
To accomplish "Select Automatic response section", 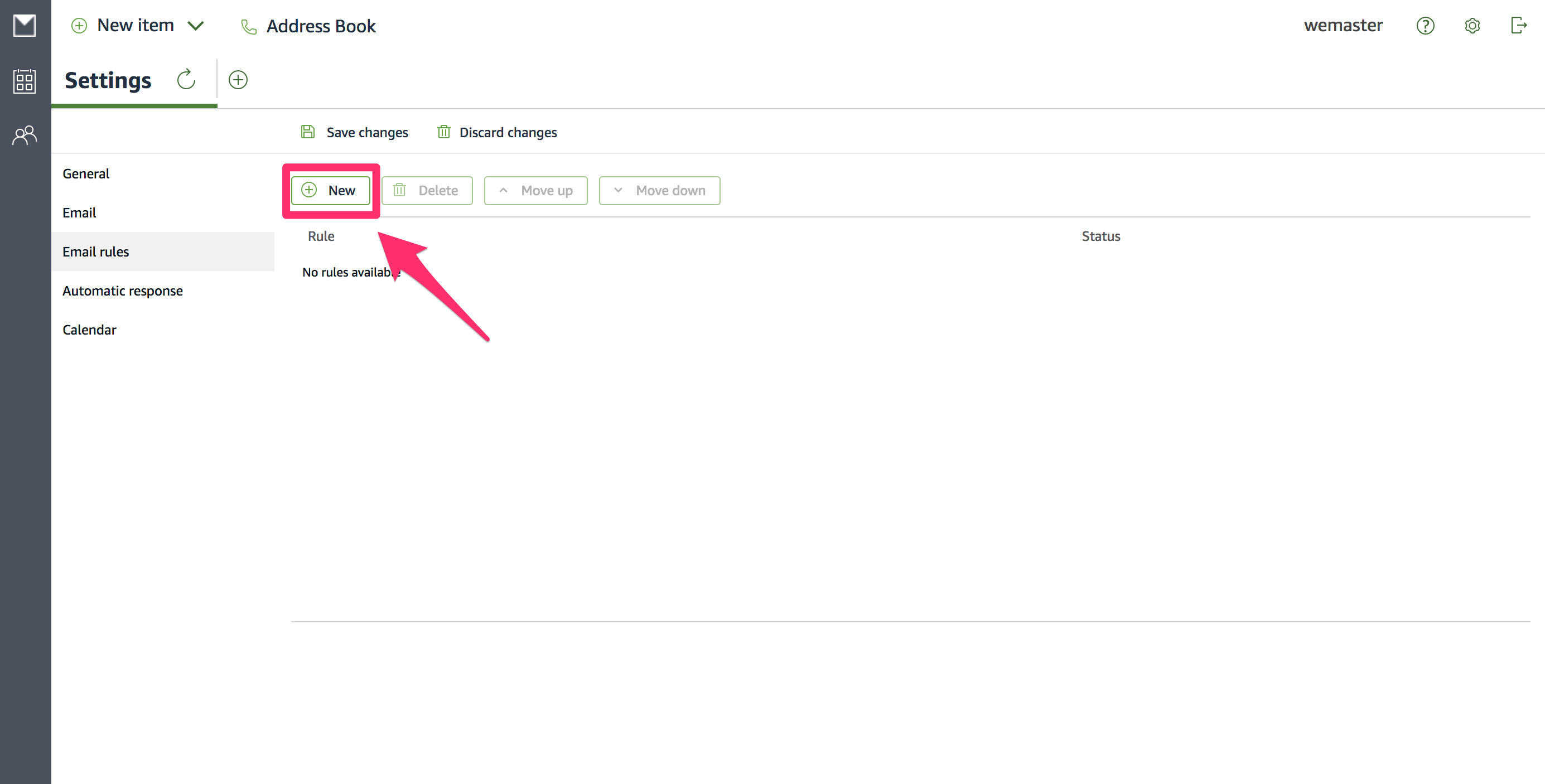I will click(x=122, y=291).
